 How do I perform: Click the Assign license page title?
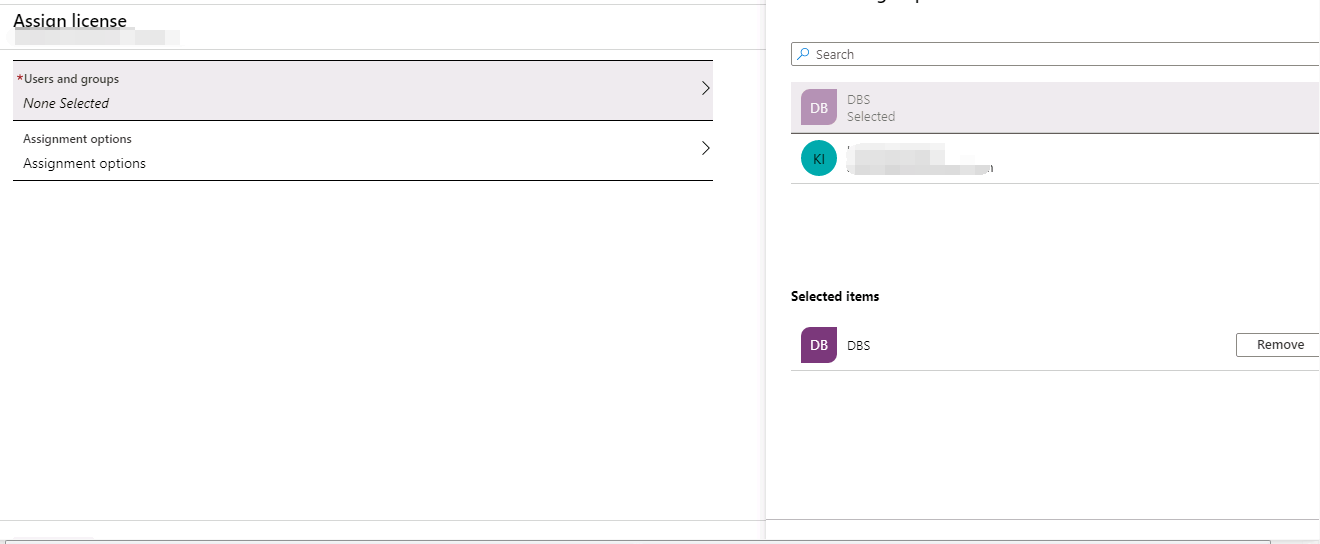pos(70,21)
